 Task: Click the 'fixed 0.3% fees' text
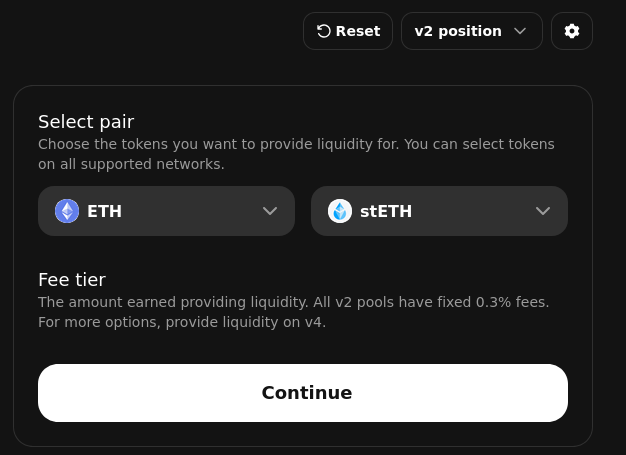(493, 302)
